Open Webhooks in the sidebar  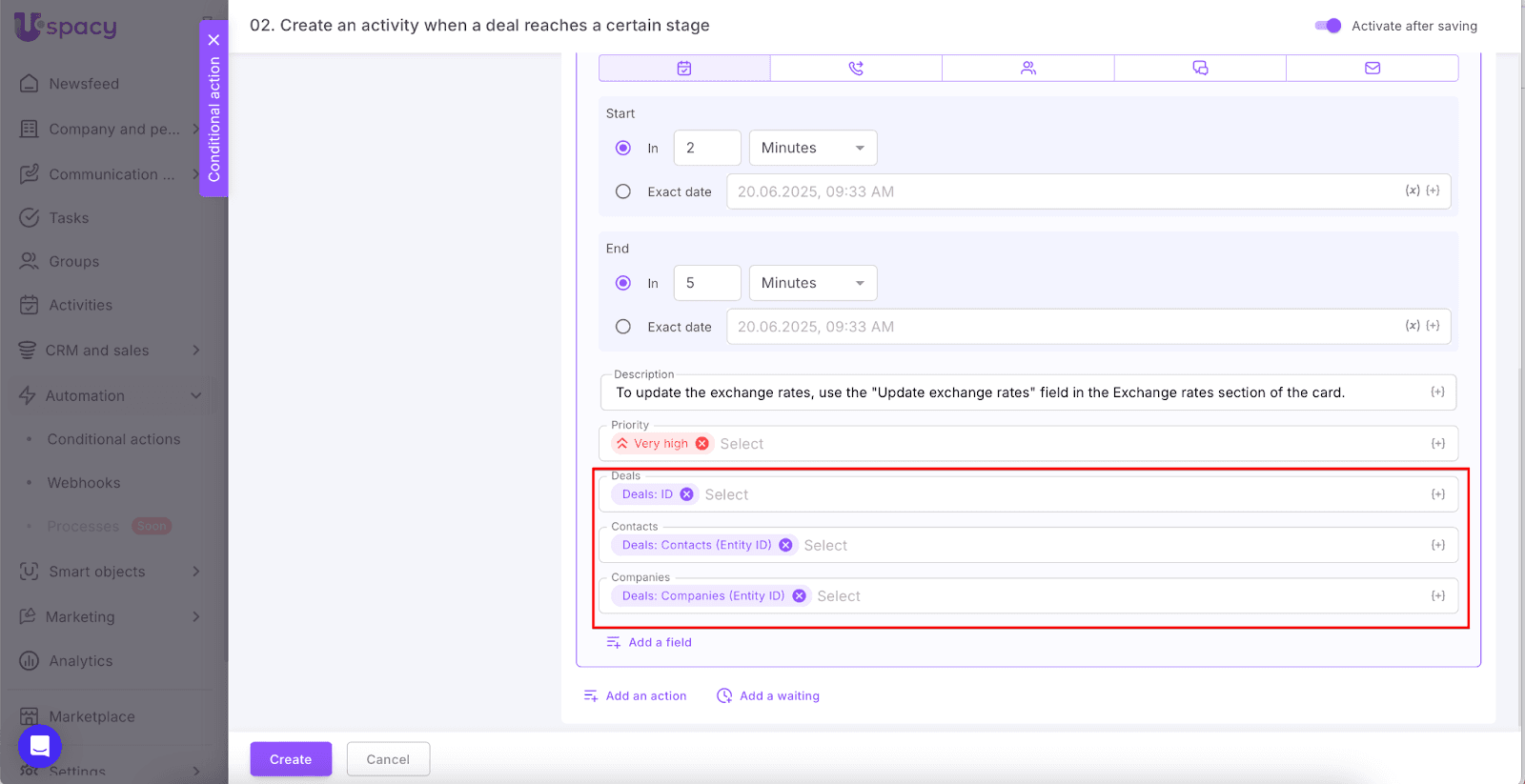pos(84,483)
